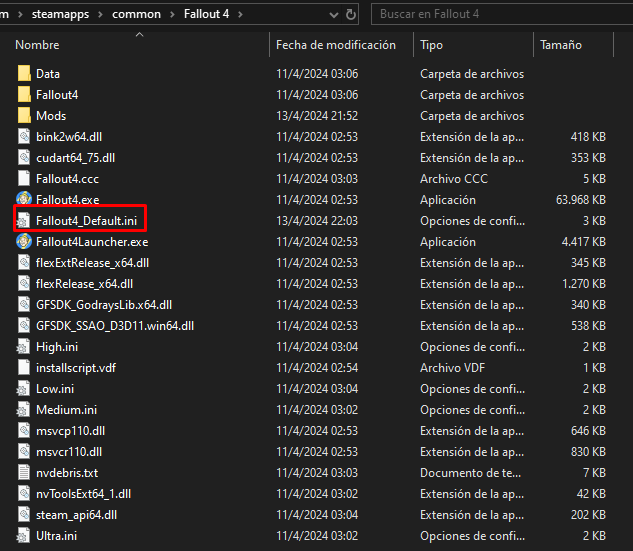Viewport: 633px width, 551px height.
Task: Select the High.ini file icon
Action: coord(23,346)
